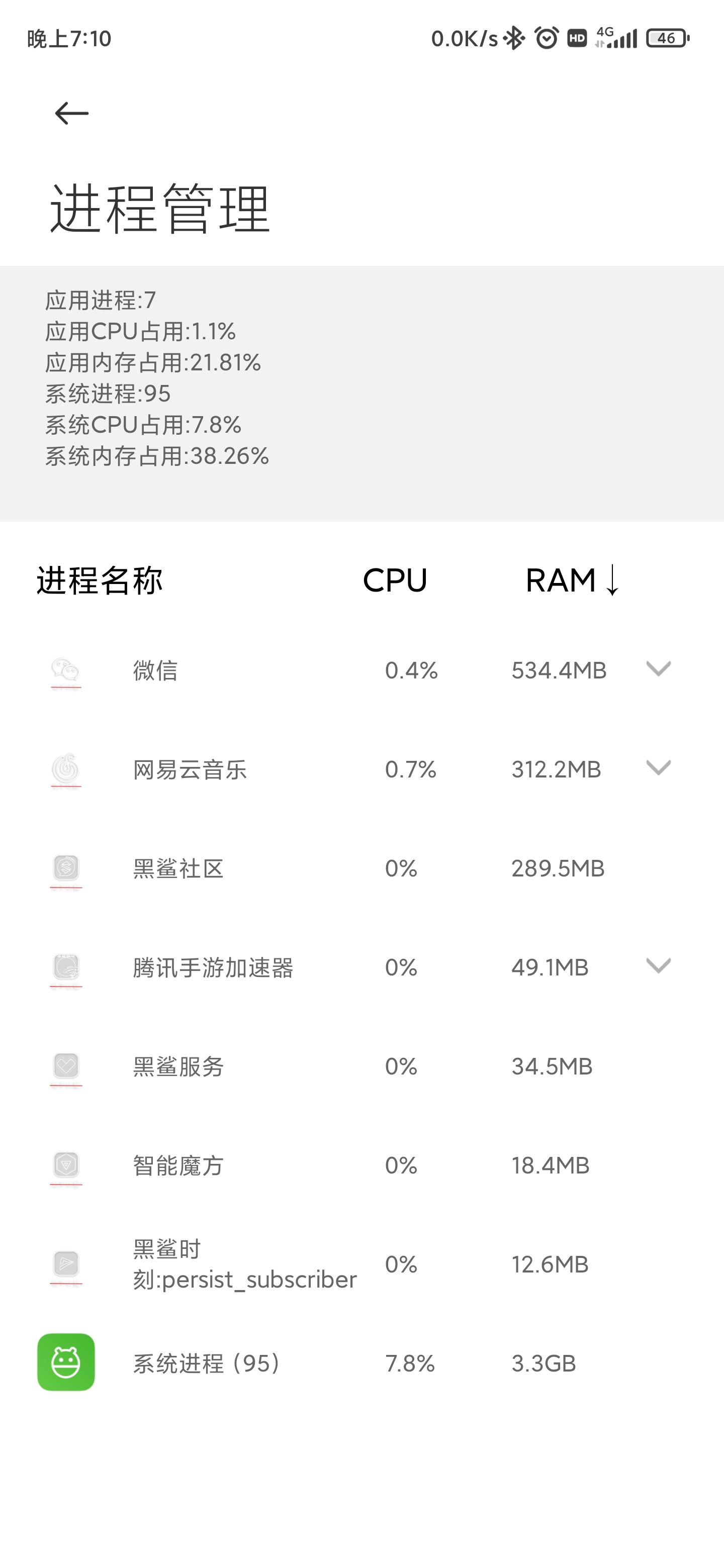The width and height of the screenshot is (724, 1568).
Task: Tap the 腾讯手游加速器 app icon
Action: [x=66, y=968]
